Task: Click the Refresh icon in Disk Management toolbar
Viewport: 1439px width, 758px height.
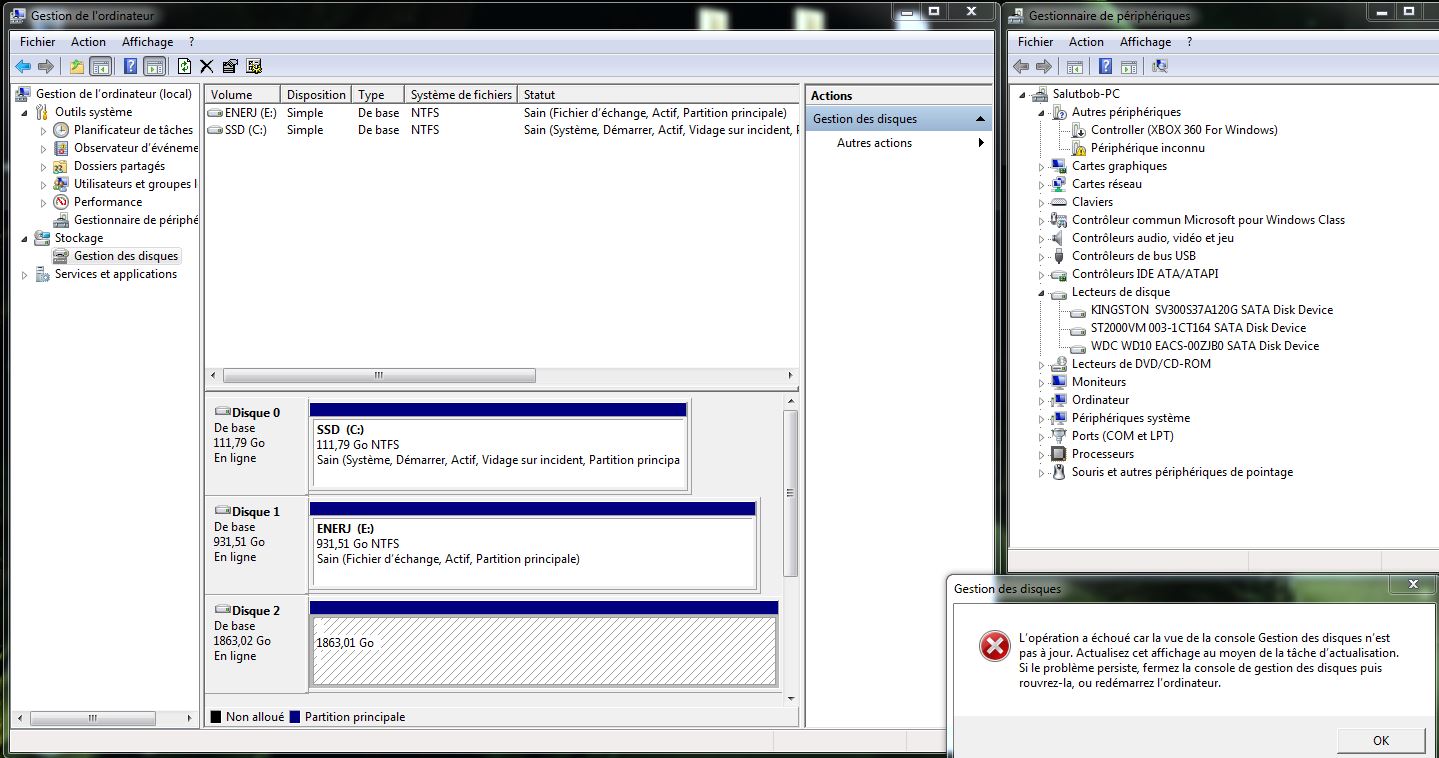Action: [183, 66]
